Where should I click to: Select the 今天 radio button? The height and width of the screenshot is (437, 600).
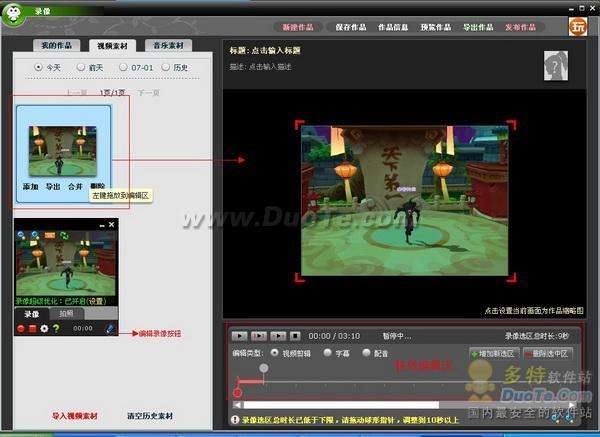(38, 67)
